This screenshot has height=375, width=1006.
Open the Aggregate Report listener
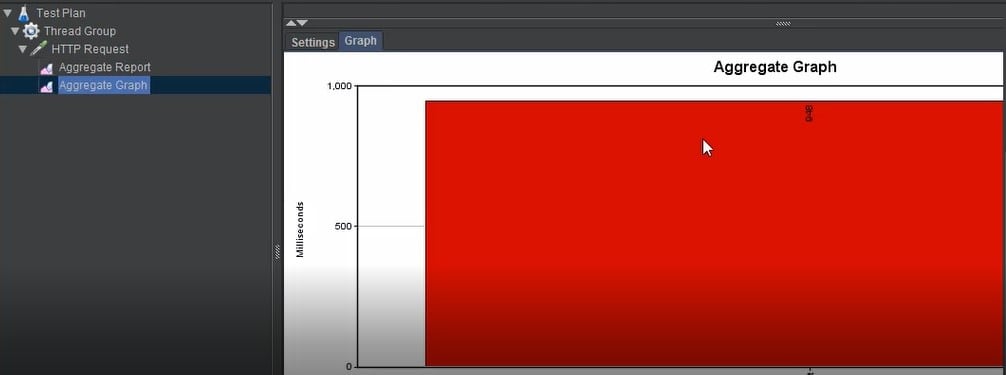tap(105, 67)
